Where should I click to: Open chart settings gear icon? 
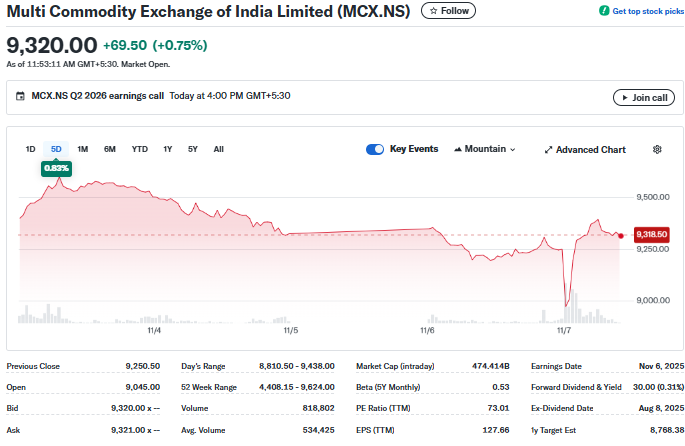[657, 149]
